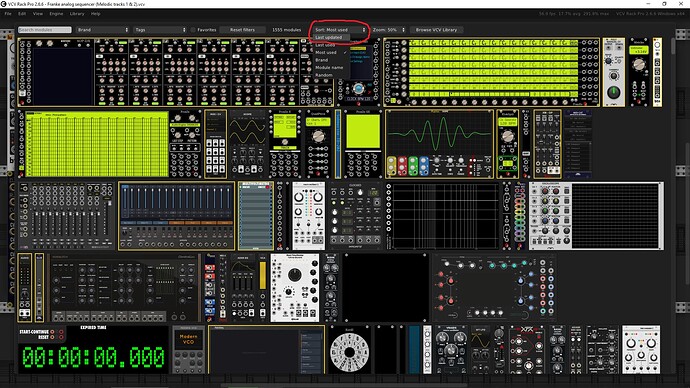Open the File menu
690x388 pixels.
(8, 14)
